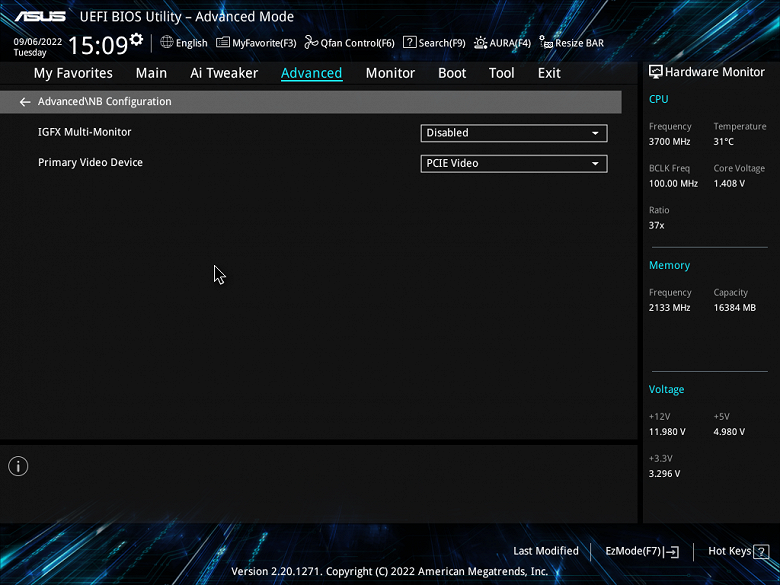Switch to the Tool tab
The width and height of the screenshot is (780, 585).
pos(501,73)
